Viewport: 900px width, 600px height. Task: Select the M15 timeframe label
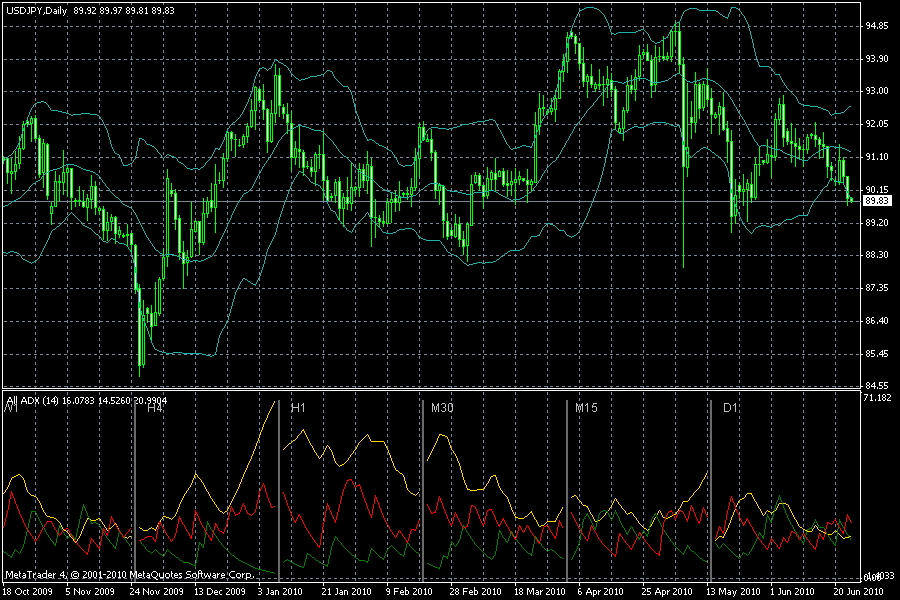point(586,408)
